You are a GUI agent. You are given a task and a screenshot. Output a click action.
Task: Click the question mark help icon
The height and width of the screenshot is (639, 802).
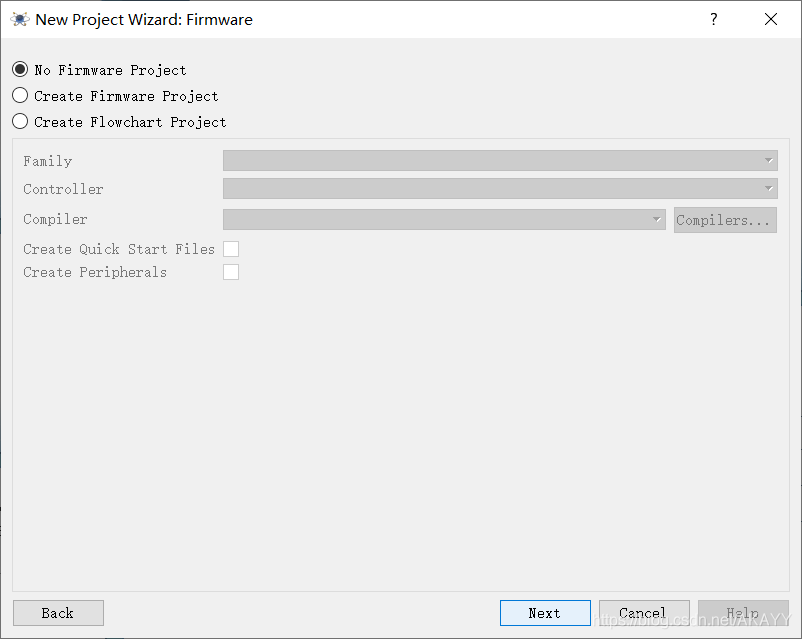coord(714,19)
